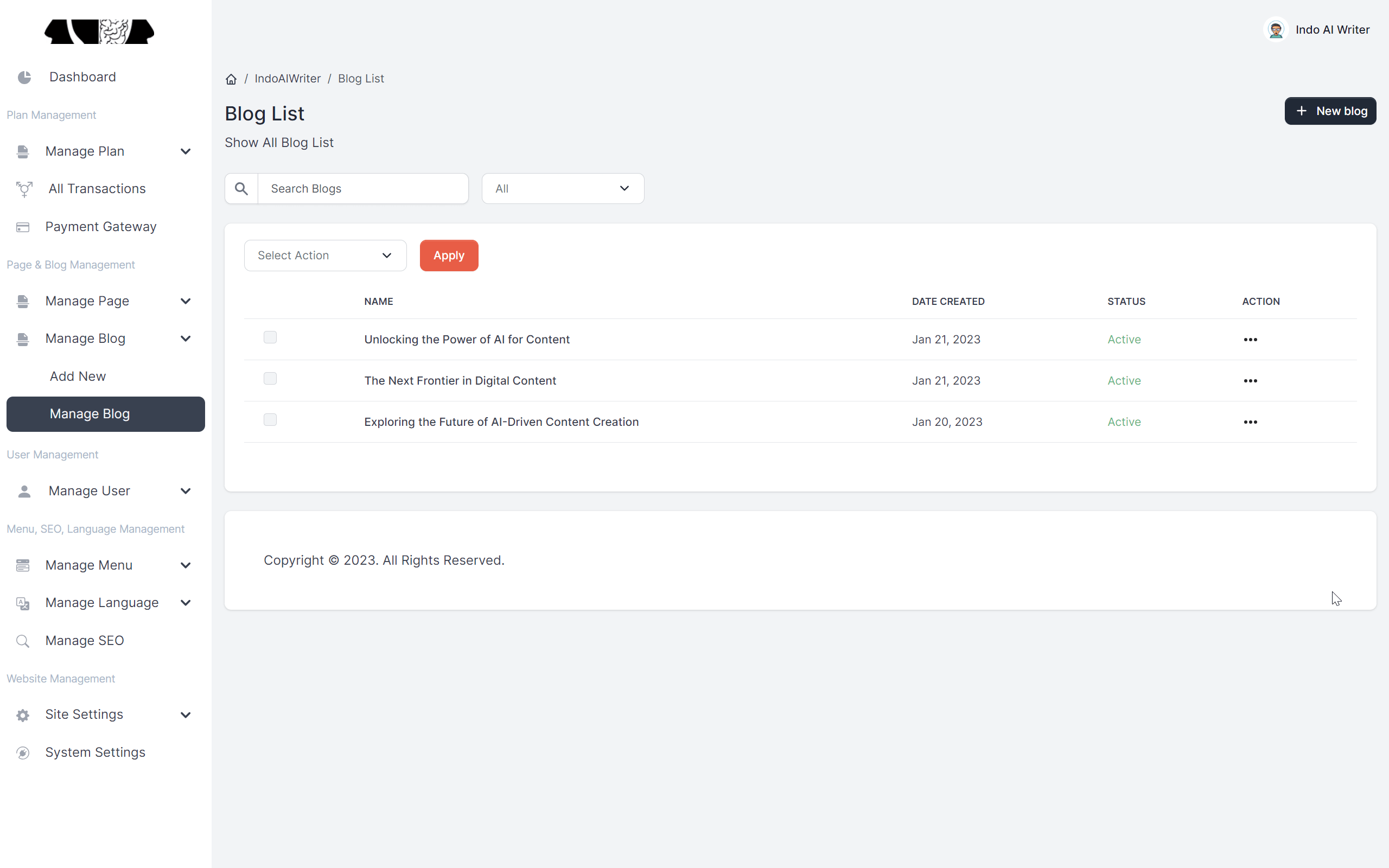Select the All Transactions icon
Image resolution: width=1389 pixels, height=868 pixels.
tap(24, 189)
